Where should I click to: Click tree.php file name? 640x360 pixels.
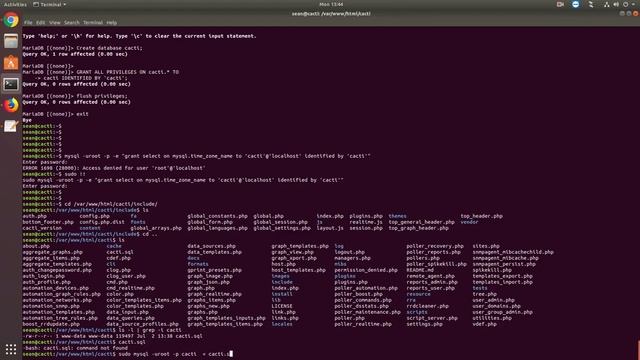click(x=484, y=294)
